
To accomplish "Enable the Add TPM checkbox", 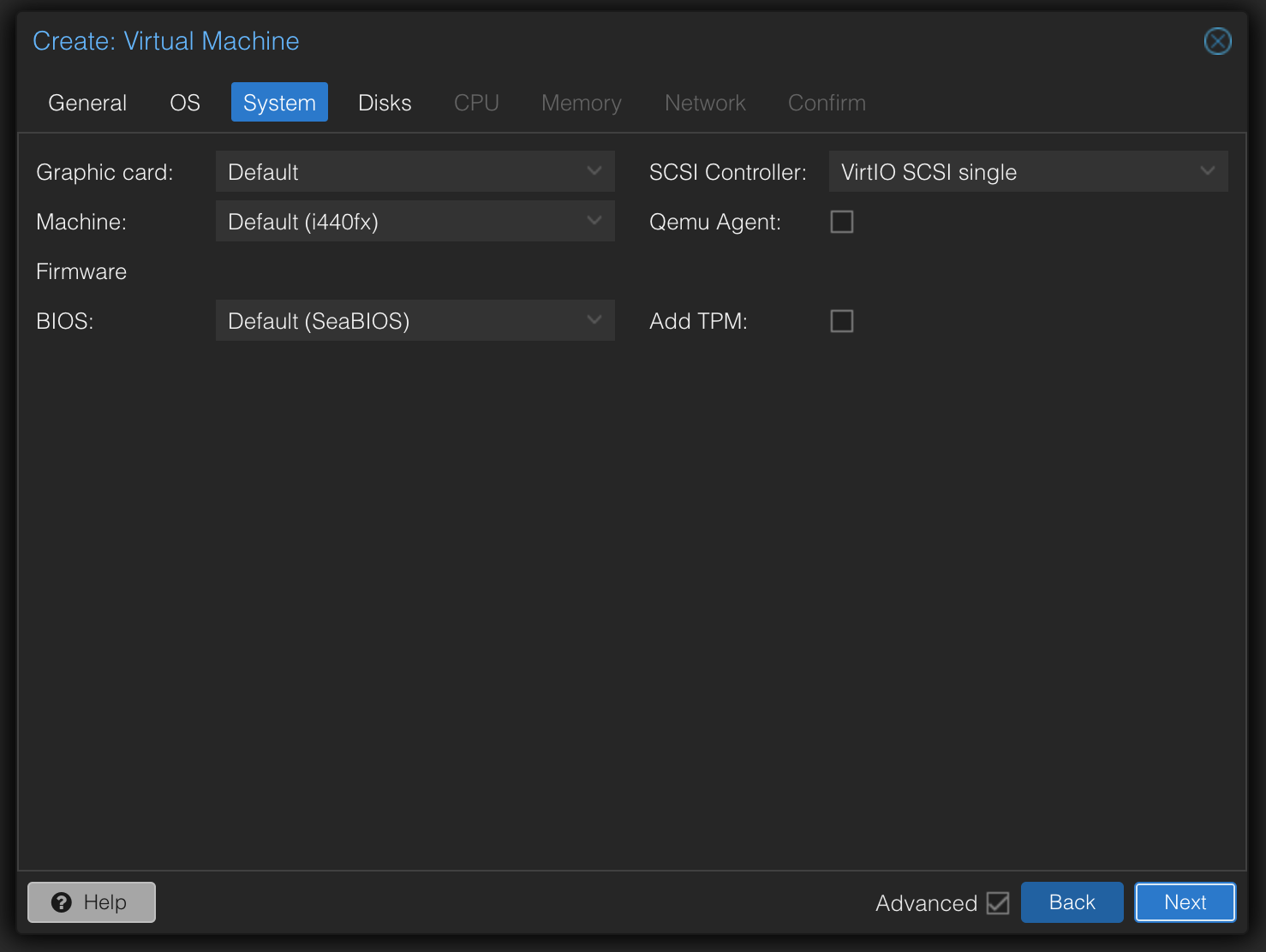I will tap(842, 320).
